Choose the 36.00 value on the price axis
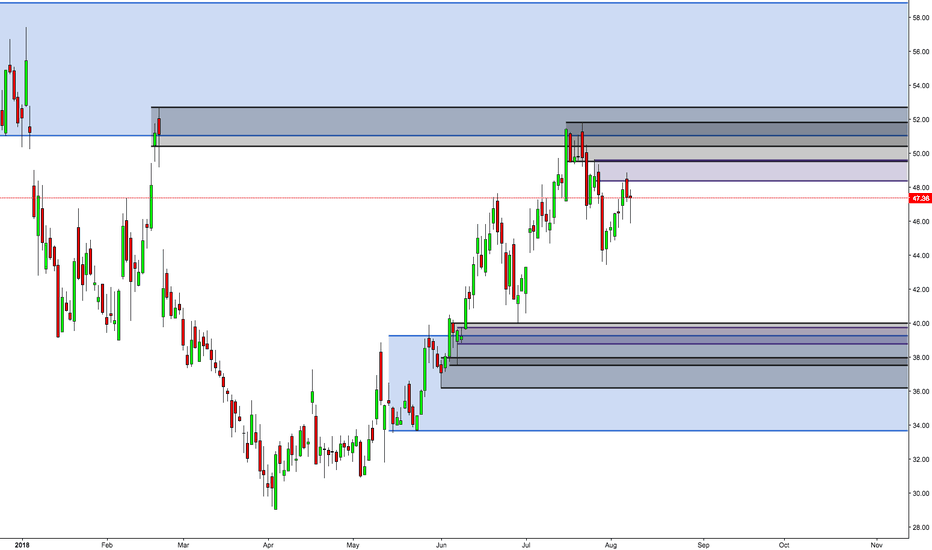 (x=921, y=391)
